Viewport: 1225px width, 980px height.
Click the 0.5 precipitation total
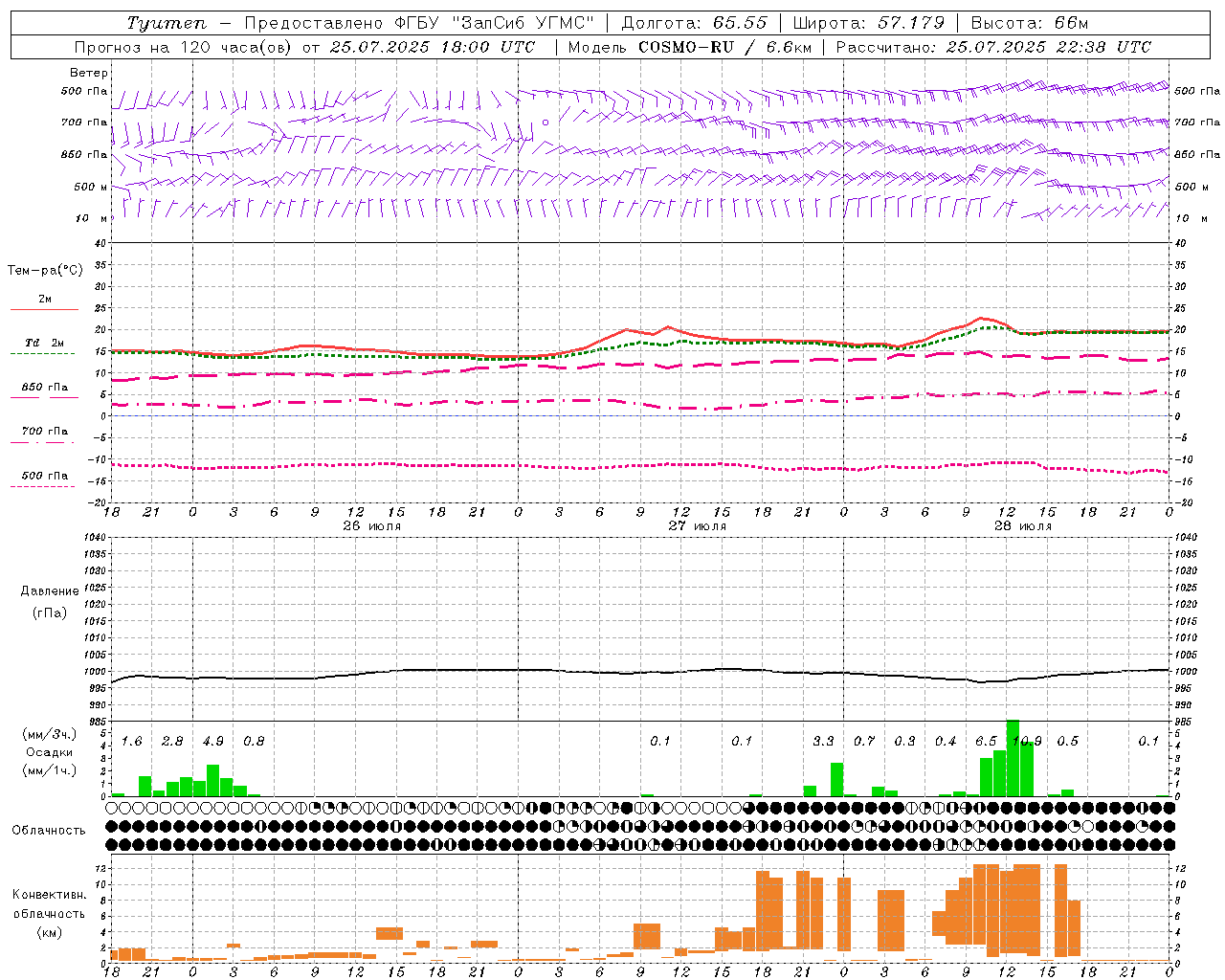click(1067, 742)
